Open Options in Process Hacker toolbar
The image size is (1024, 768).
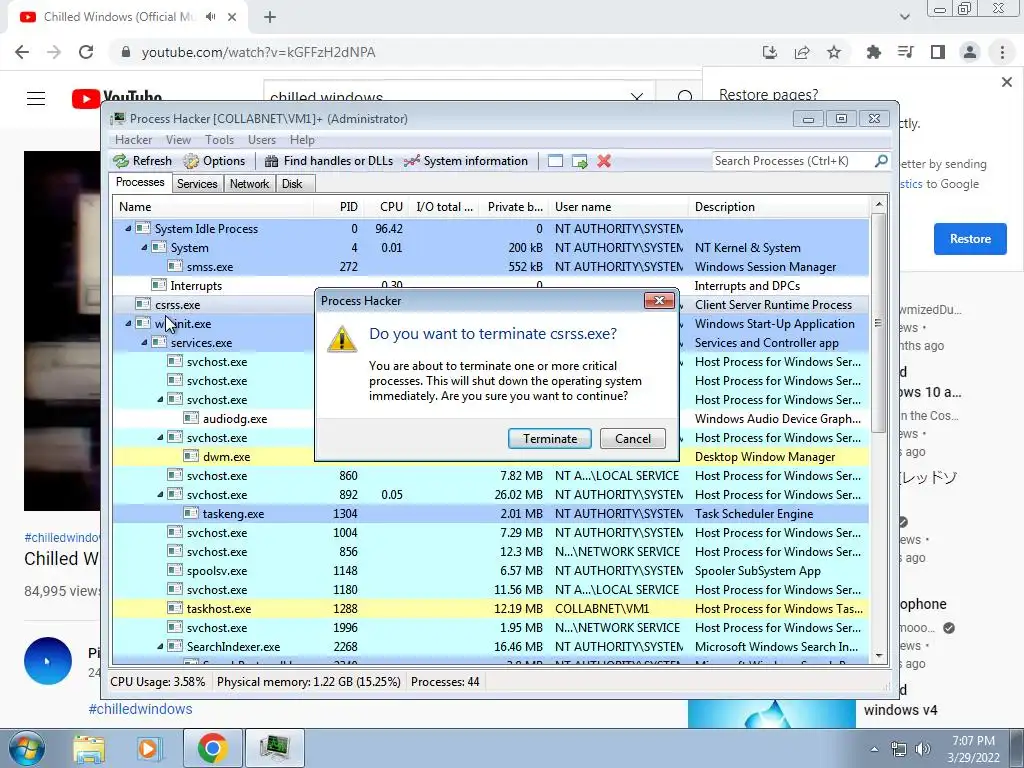pos(214,161)
